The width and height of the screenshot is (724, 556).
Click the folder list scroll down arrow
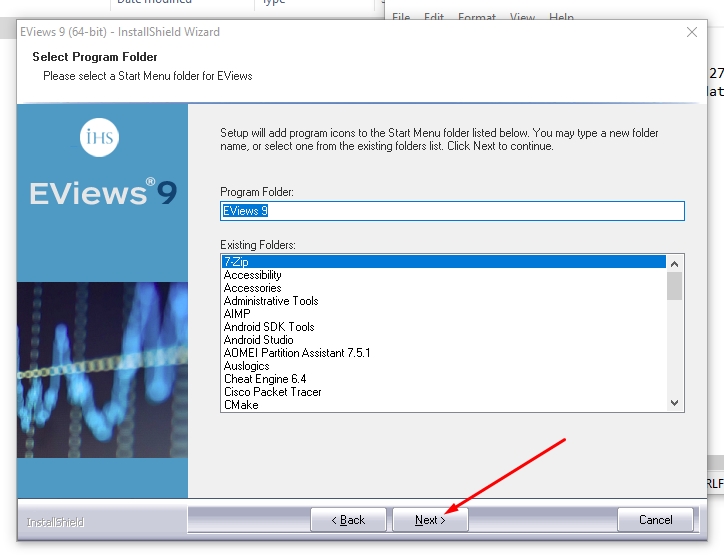click(x=675, y=403)
